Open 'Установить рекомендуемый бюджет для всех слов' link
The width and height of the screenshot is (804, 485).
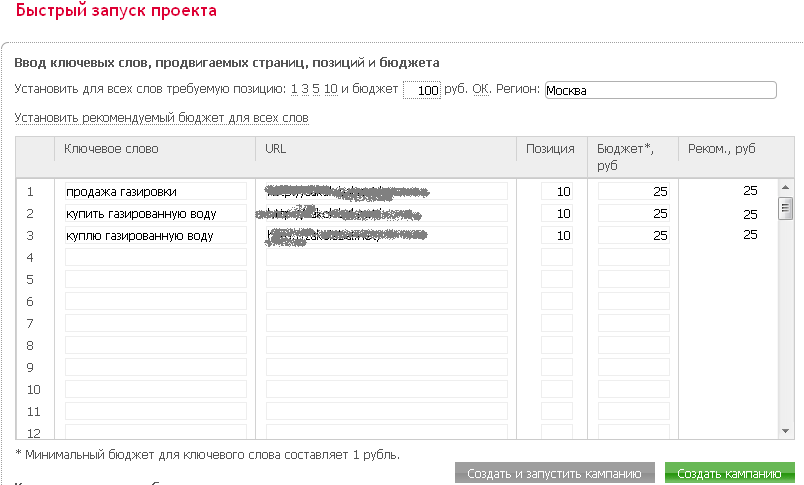tap(161, 118)
